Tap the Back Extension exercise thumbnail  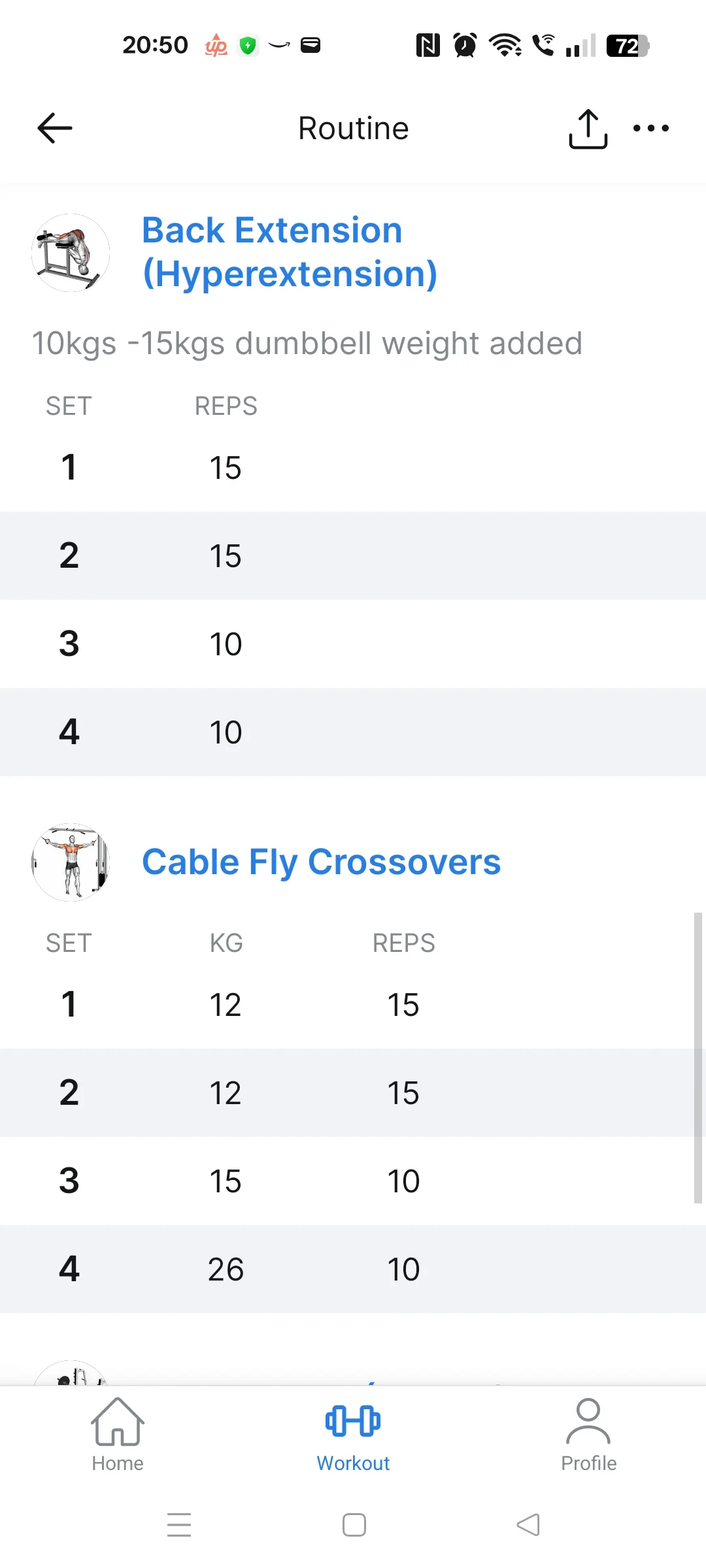(71, 253)
